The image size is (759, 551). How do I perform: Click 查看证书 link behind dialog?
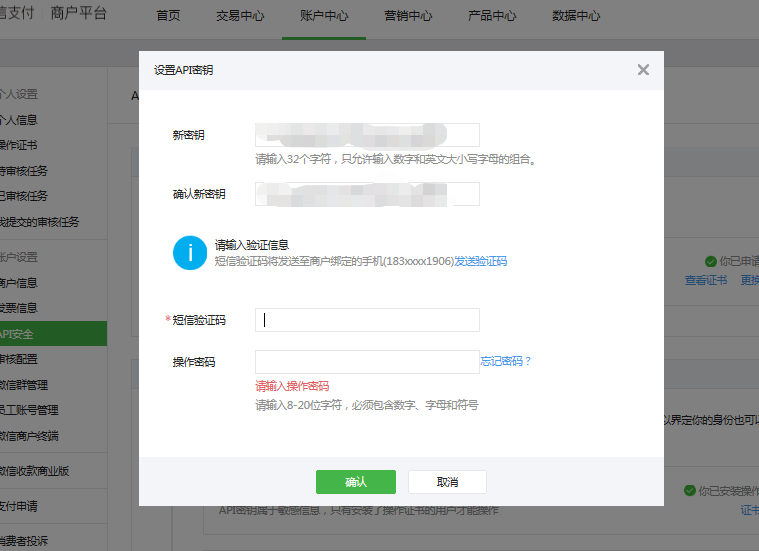pos(706,280)
